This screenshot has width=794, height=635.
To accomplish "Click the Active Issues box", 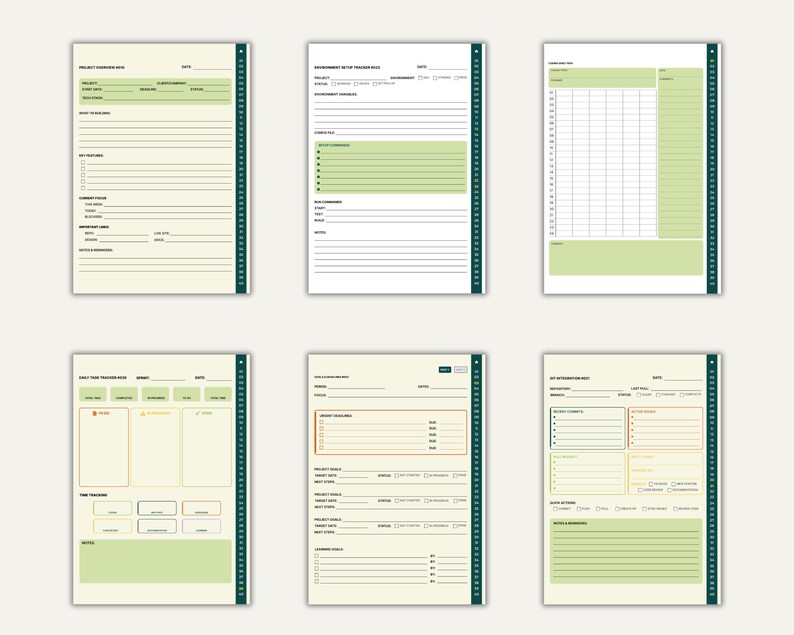I will point(665,428).
